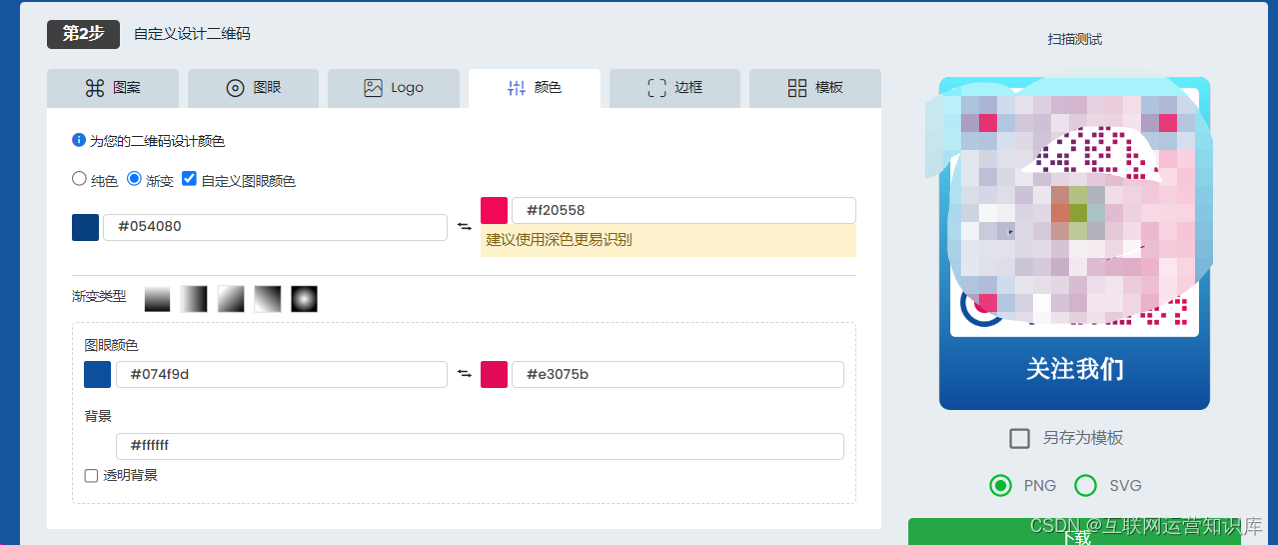The image size is (1278, 545).
Task: Check the 另存为模板 save-as-template box
Action: pos(1020,438)
